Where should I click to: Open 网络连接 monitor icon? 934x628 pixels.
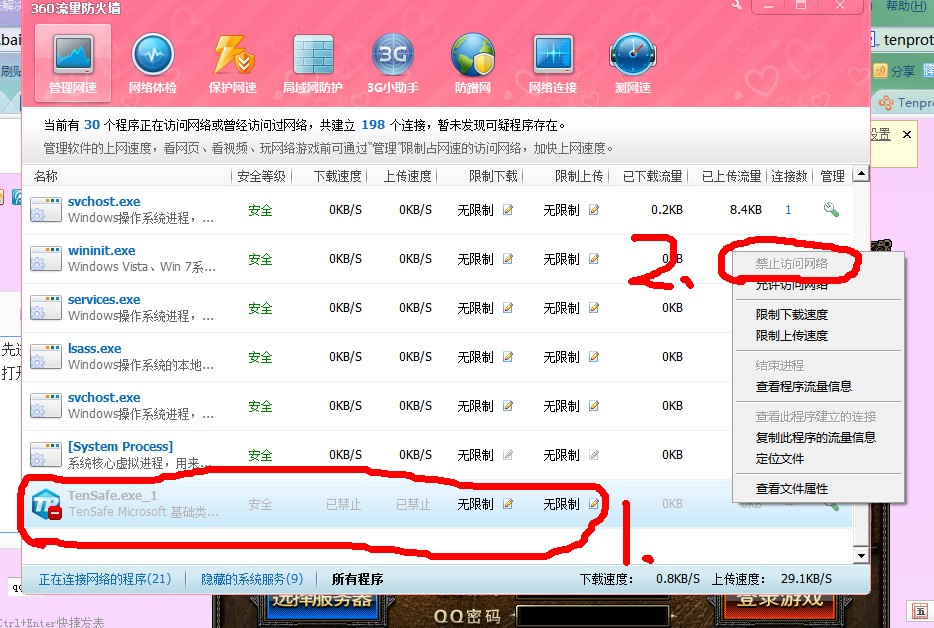click(x=553, y=63)
